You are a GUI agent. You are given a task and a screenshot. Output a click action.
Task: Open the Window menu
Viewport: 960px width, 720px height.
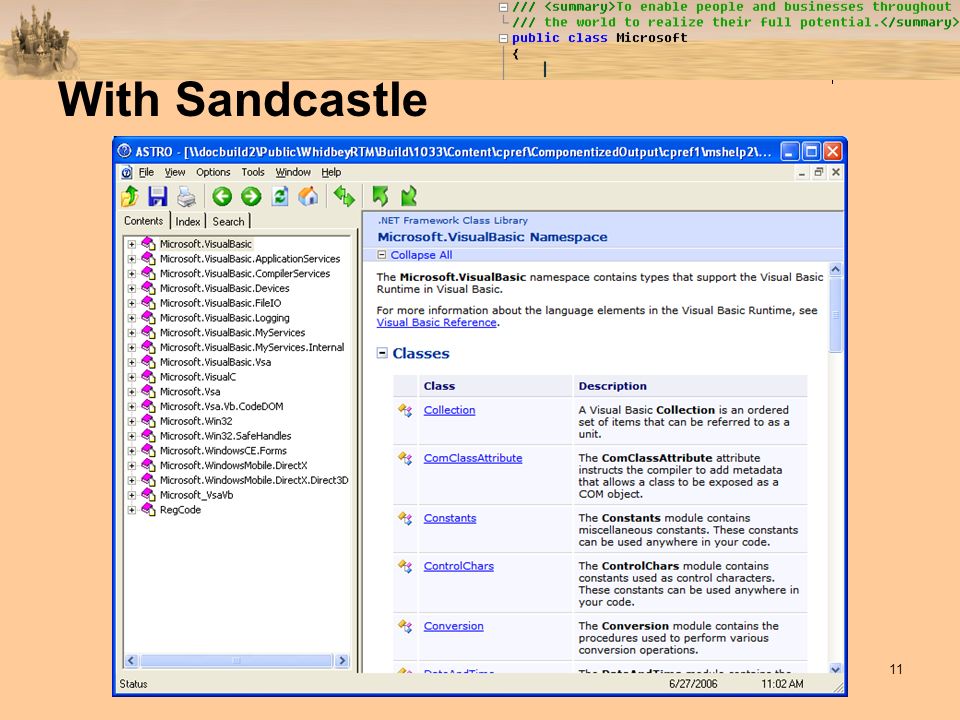293,172
